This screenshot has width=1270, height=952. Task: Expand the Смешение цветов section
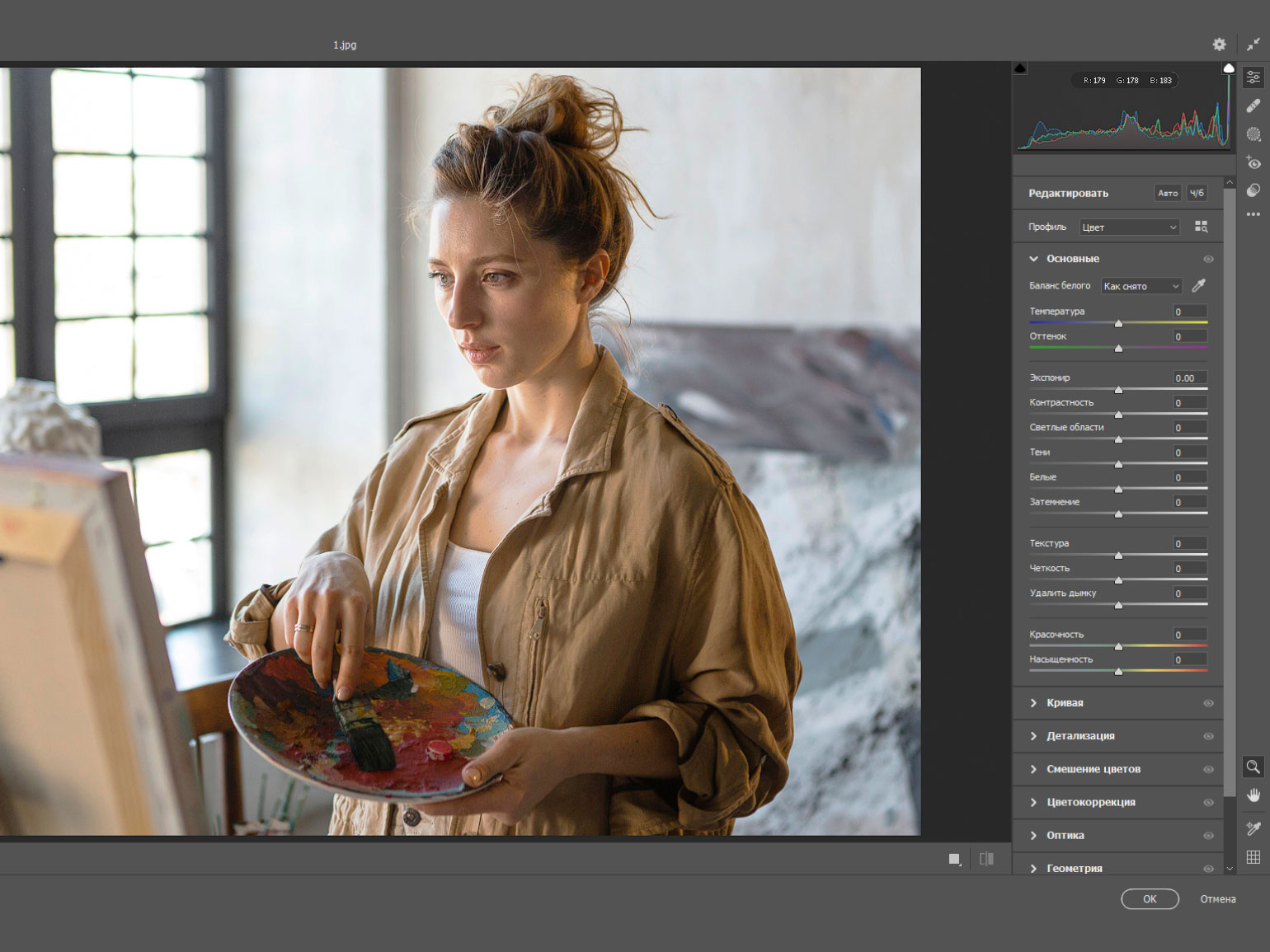pyautogui.click(x=1093, y=769)
